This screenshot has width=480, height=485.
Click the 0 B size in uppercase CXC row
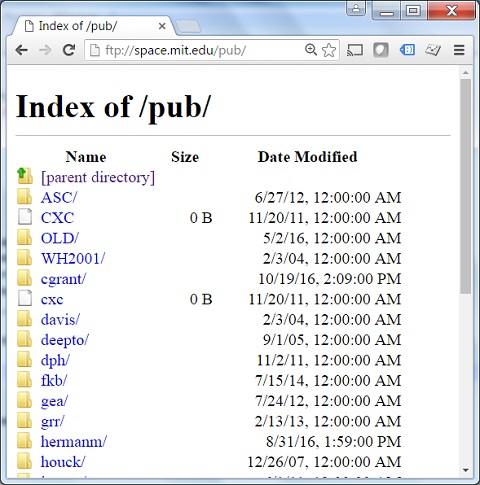click(x=201, y=218)
